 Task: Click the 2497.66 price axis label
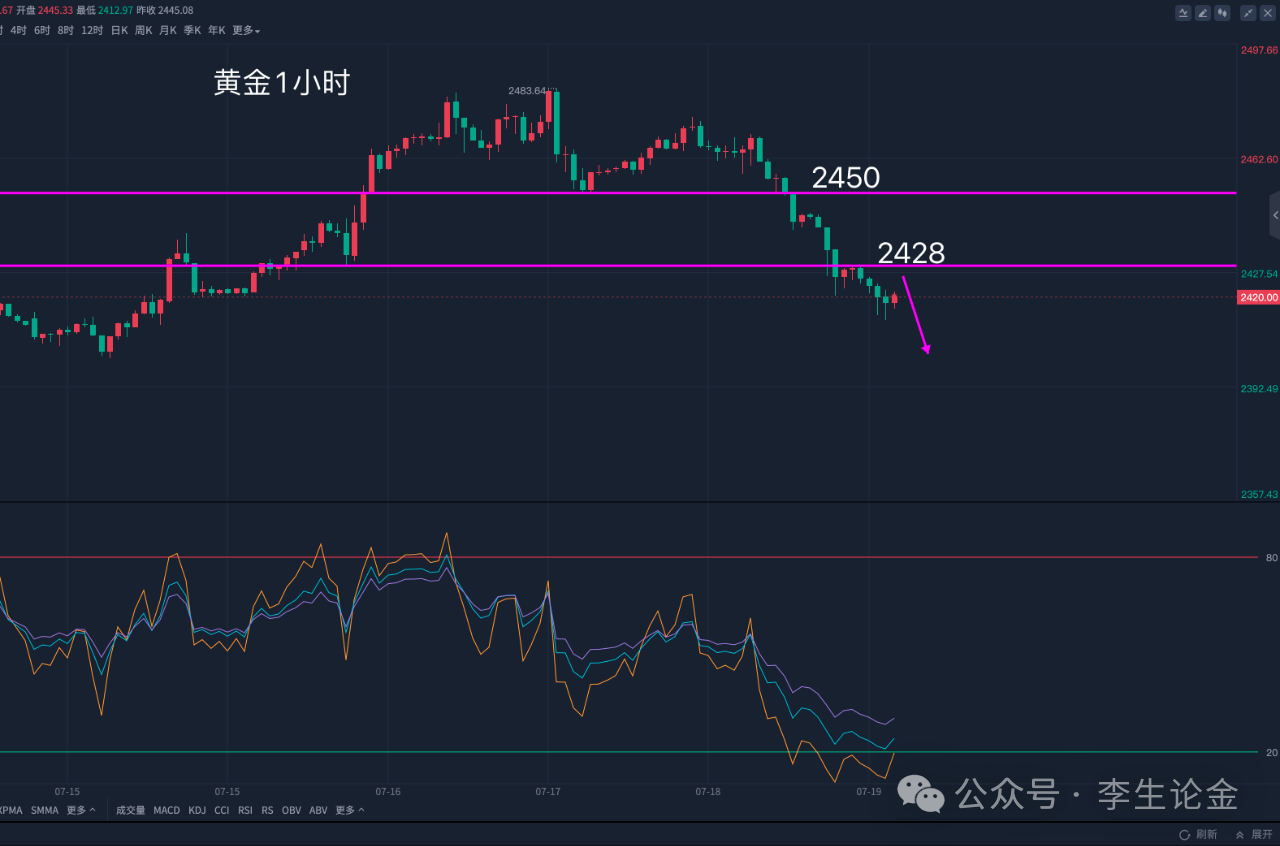1259,50
